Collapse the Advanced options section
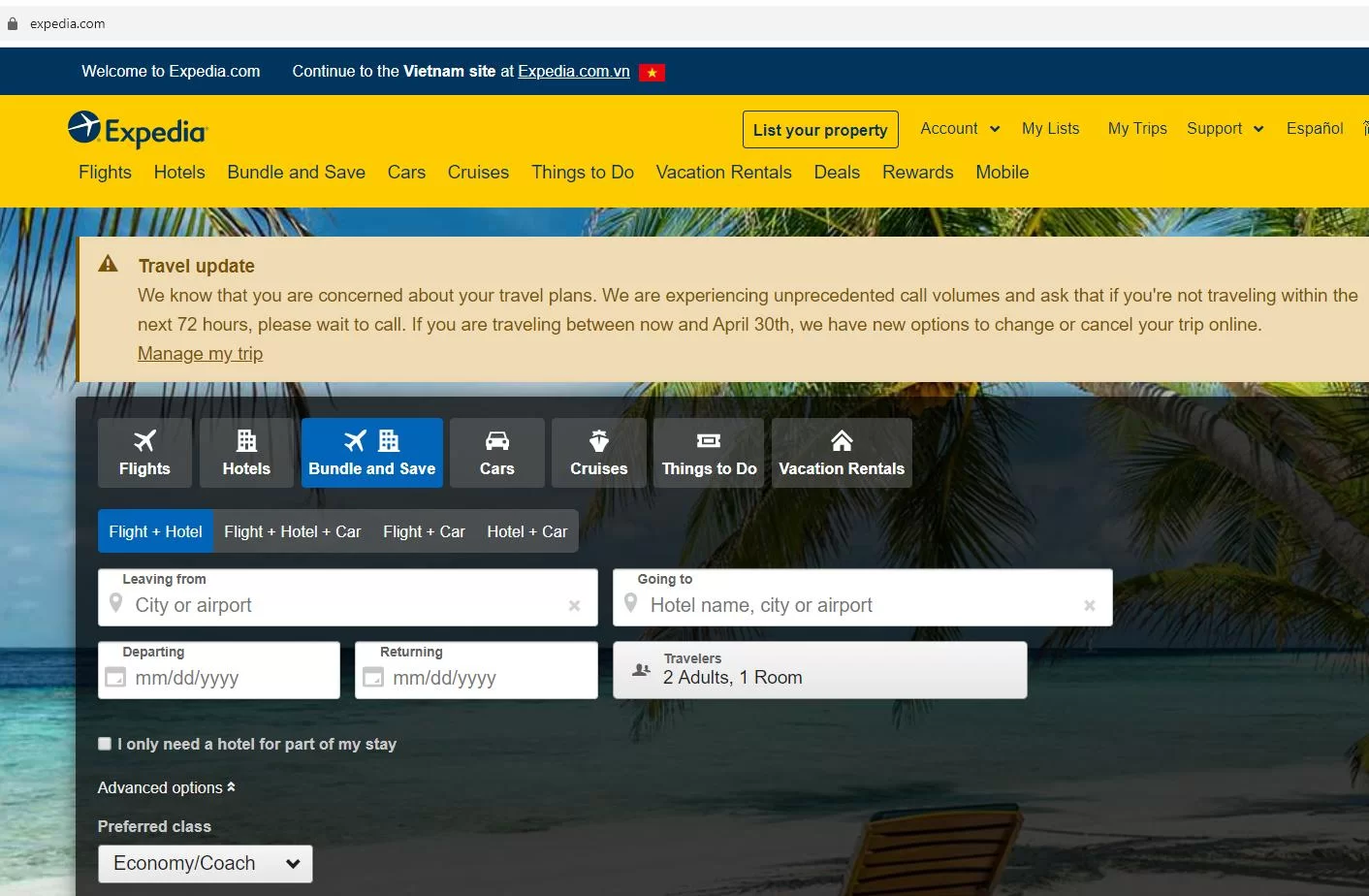The image size is (1369, 896). (x=167, y=787)
